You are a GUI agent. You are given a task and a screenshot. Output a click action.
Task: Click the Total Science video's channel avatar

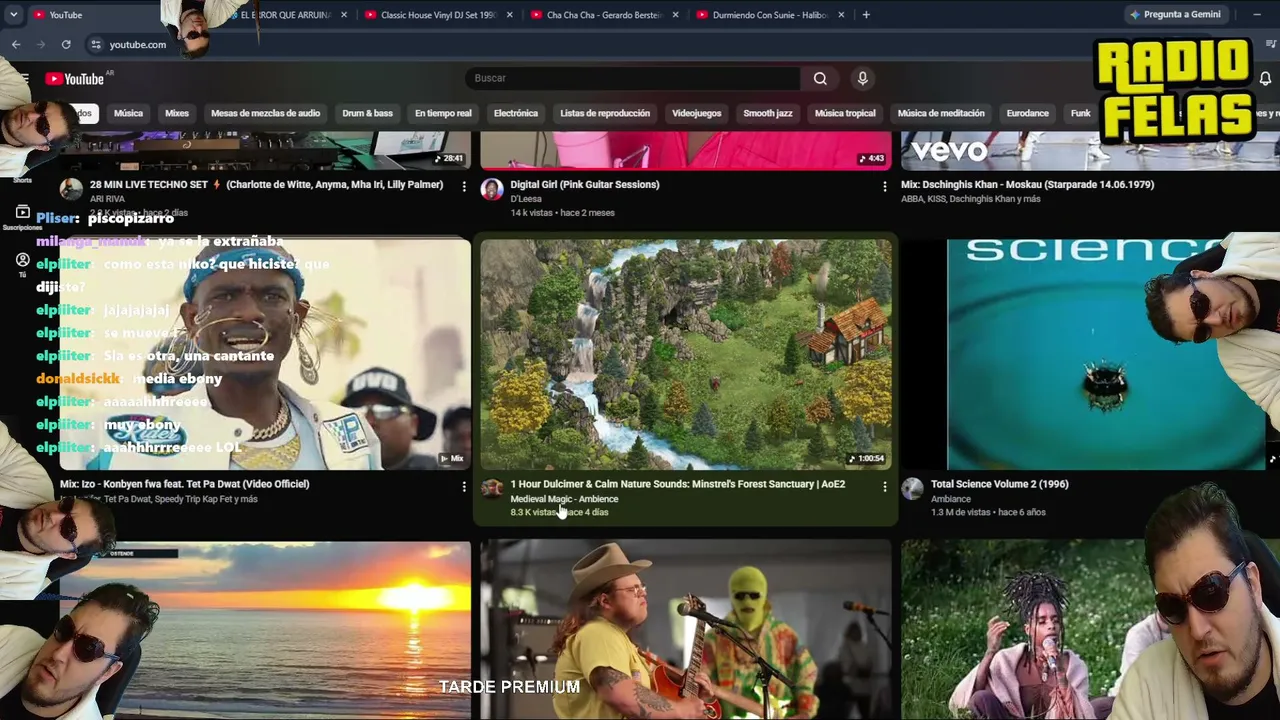(x=912, y=488)
